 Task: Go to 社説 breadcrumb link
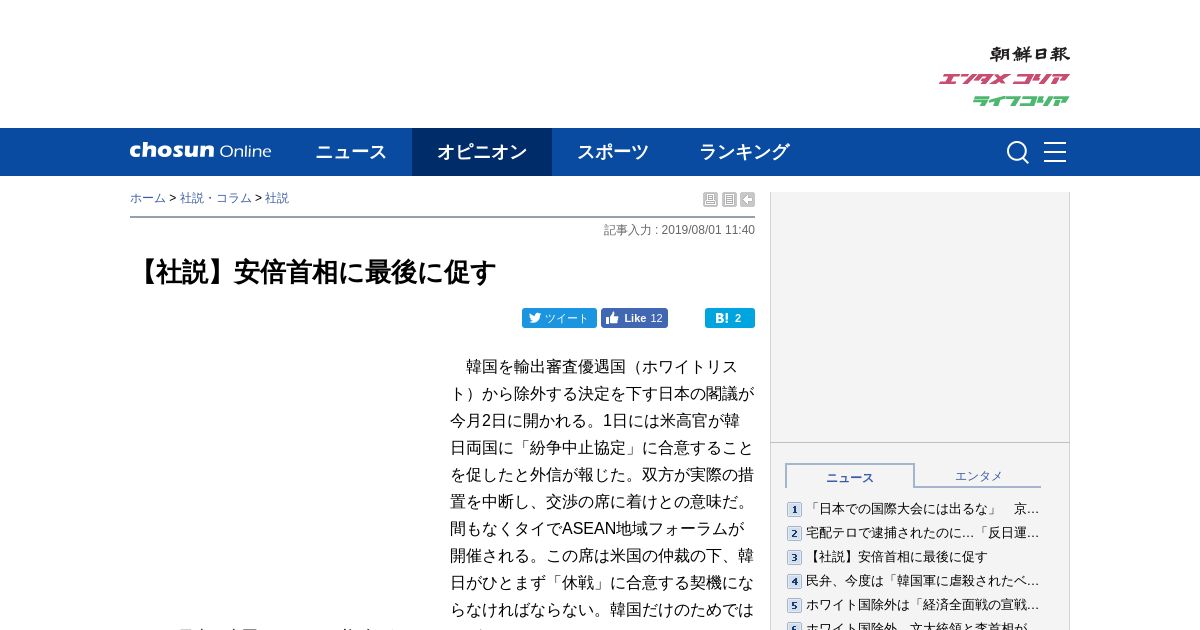(277, 198)
